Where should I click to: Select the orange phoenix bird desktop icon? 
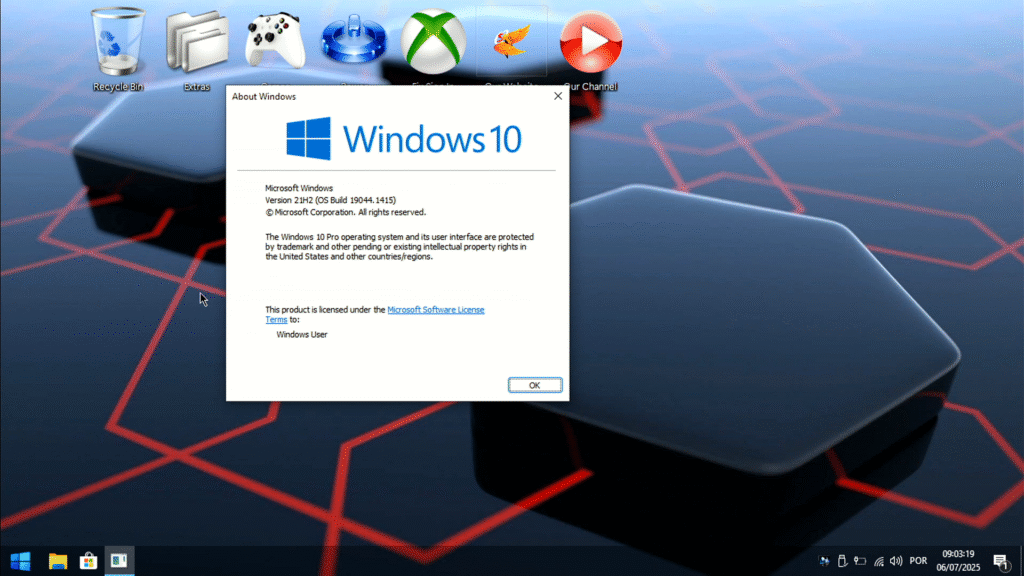[511, 41]
